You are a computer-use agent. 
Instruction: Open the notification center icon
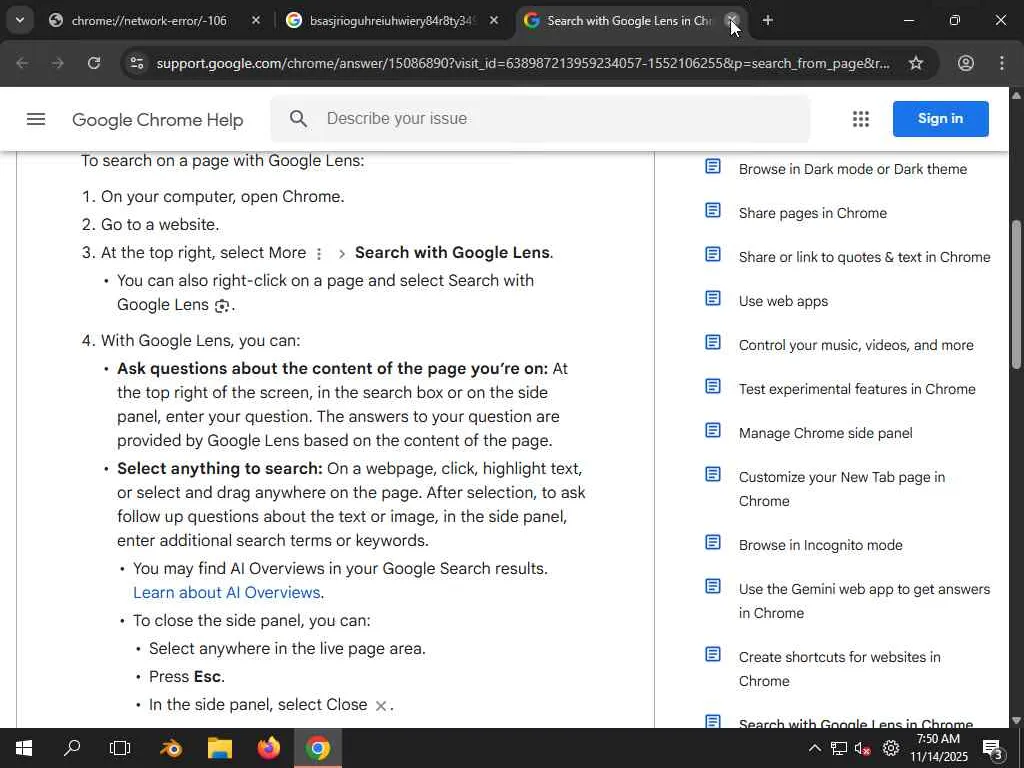point(992,748)
